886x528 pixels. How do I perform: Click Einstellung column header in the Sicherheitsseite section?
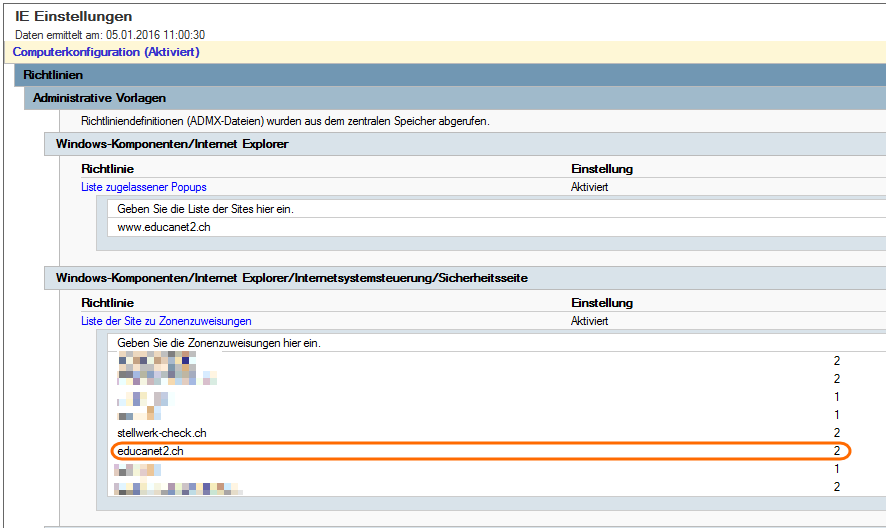pos(602,303)
